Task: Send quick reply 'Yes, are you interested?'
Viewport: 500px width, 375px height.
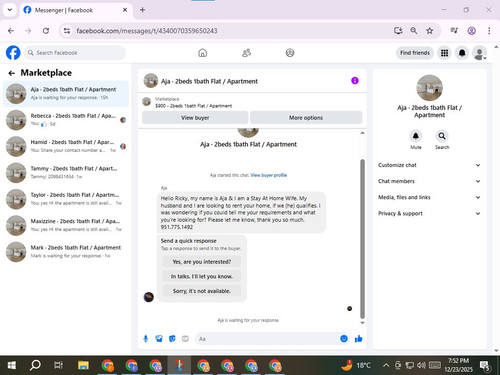Action: click(202, 262)
